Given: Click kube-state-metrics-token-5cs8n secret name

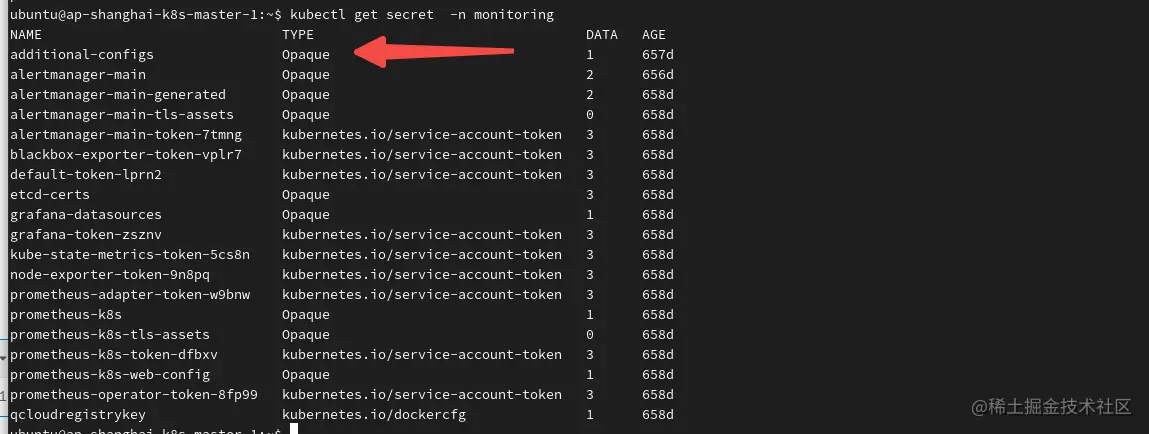Looking at the screenshot, I should (130, 254).
